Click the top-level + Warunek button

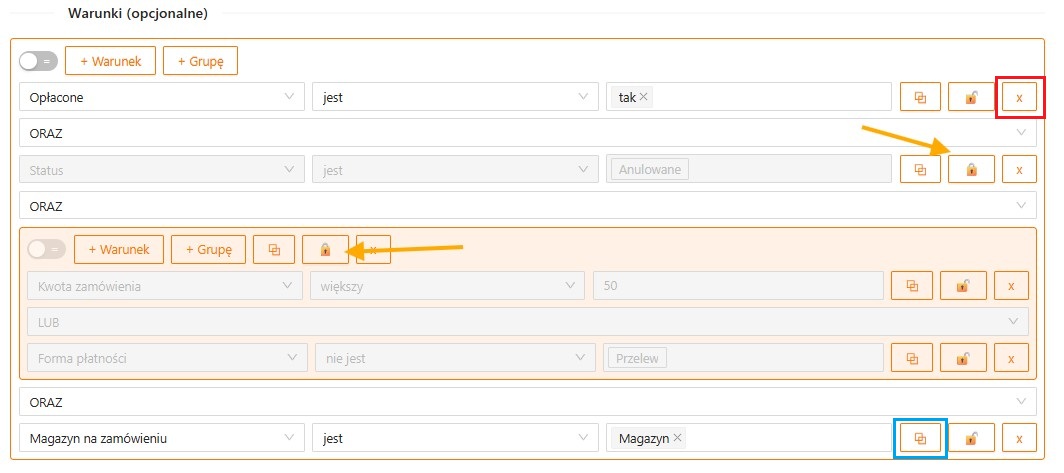click(110, 61)
